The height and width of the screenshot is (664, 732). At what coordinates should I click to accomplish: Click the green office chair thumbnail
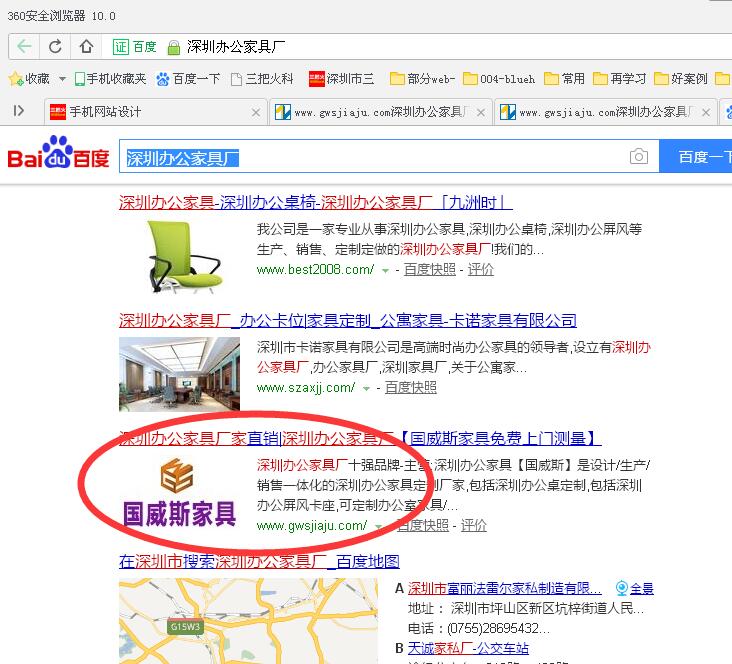184,256
